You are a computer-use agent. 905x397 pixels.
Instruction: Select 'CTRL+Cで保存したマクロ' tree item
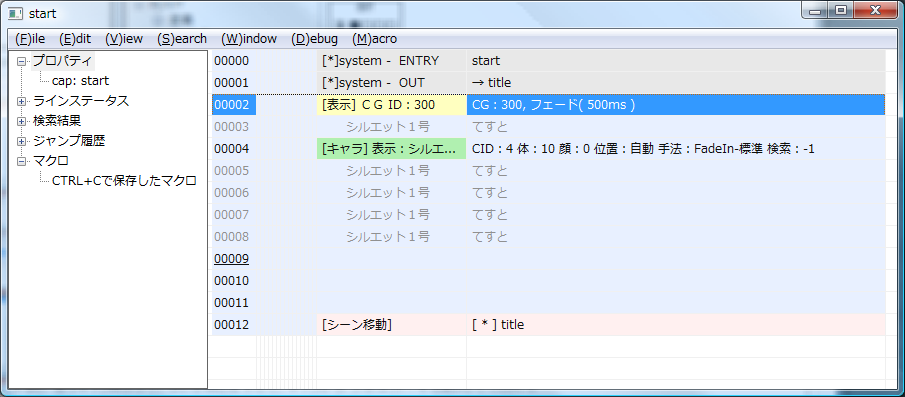[x=124, y=181]
